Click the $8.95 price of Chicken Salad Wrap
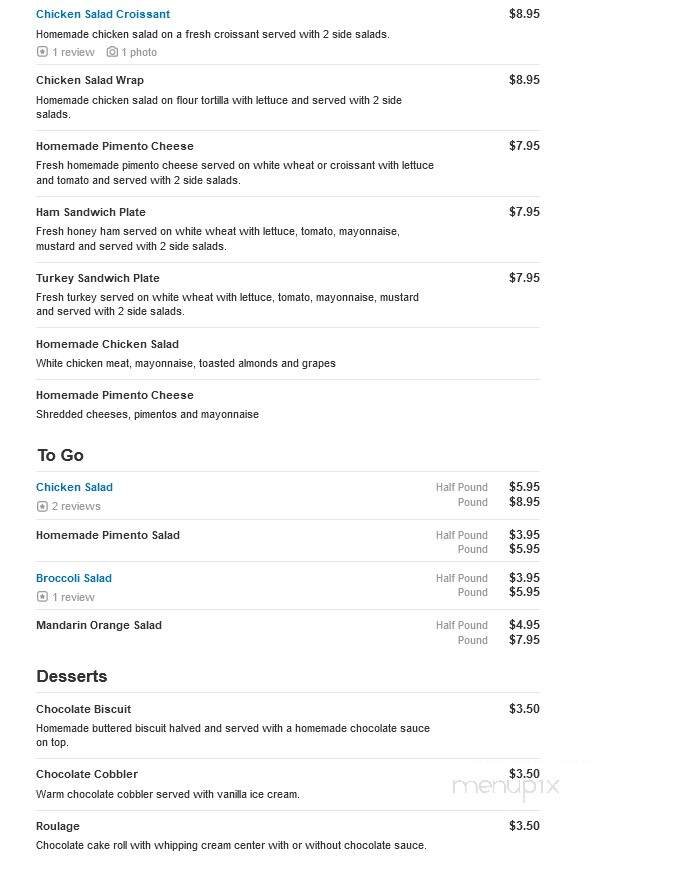This screenshot has height=869, width=685. 524,80
